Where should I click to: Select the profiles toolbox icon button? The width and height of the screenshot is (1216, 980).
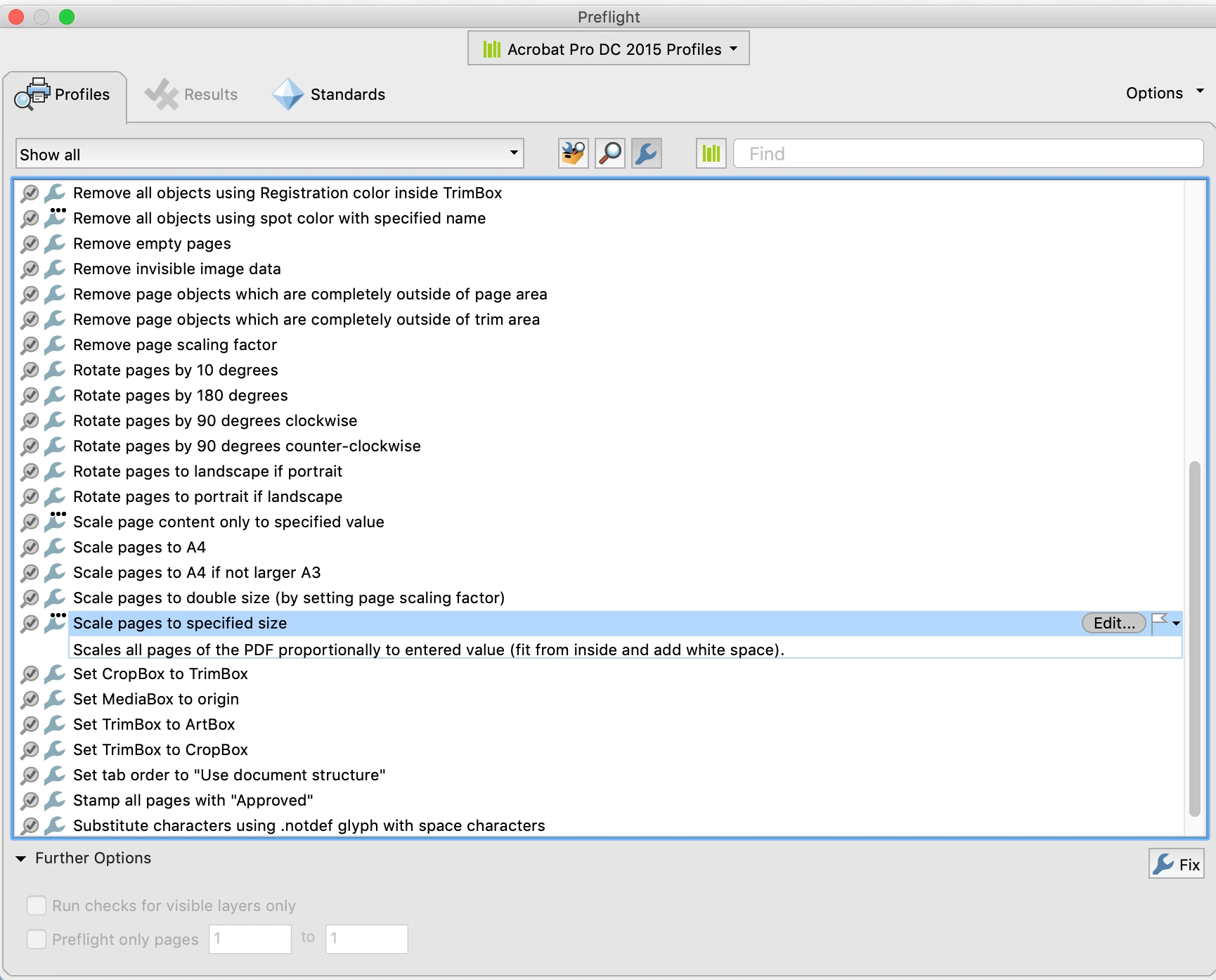point(574,153)
